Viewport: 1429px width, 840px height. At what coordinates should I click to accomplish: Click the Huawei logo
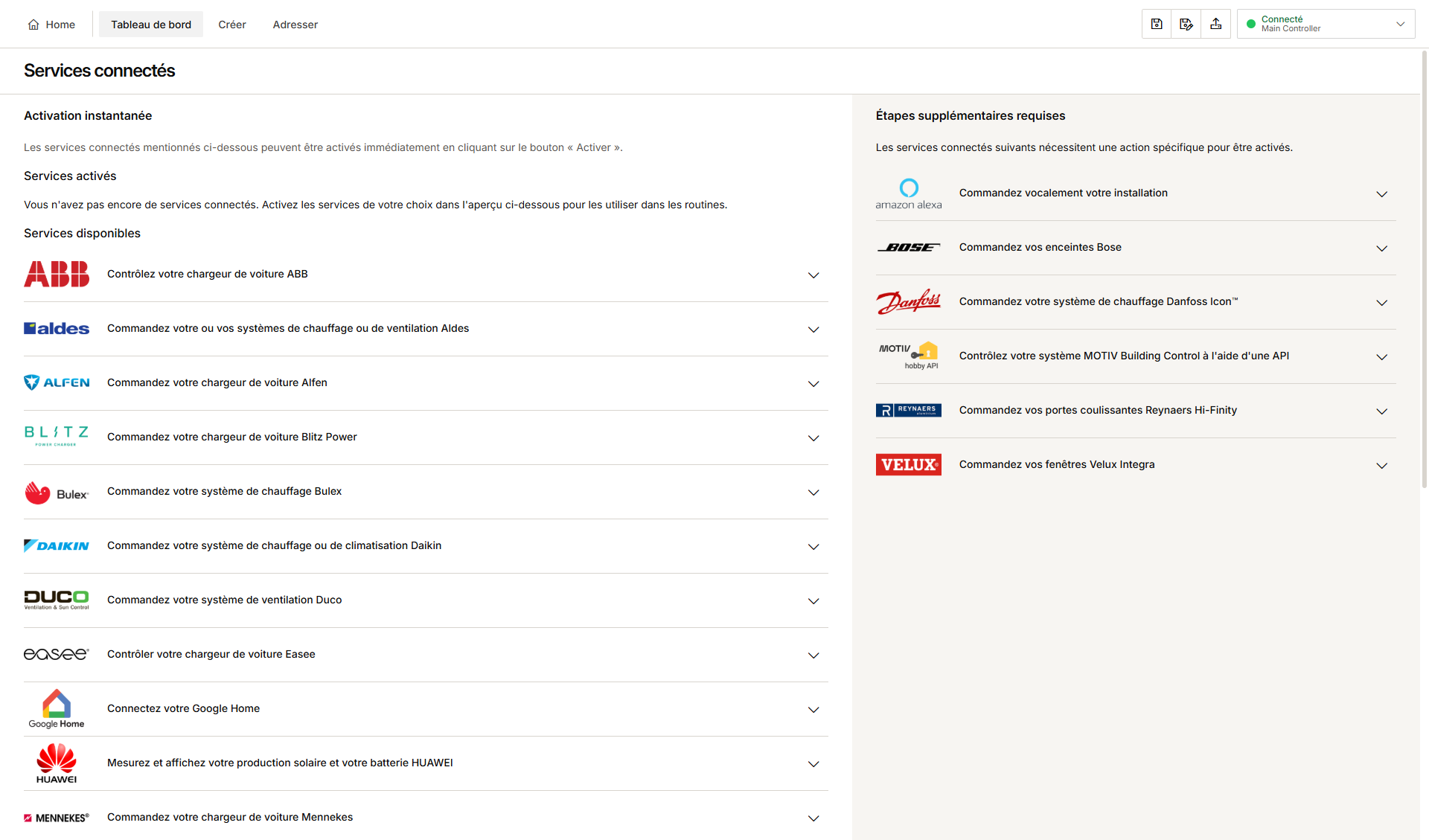(57, 763)
